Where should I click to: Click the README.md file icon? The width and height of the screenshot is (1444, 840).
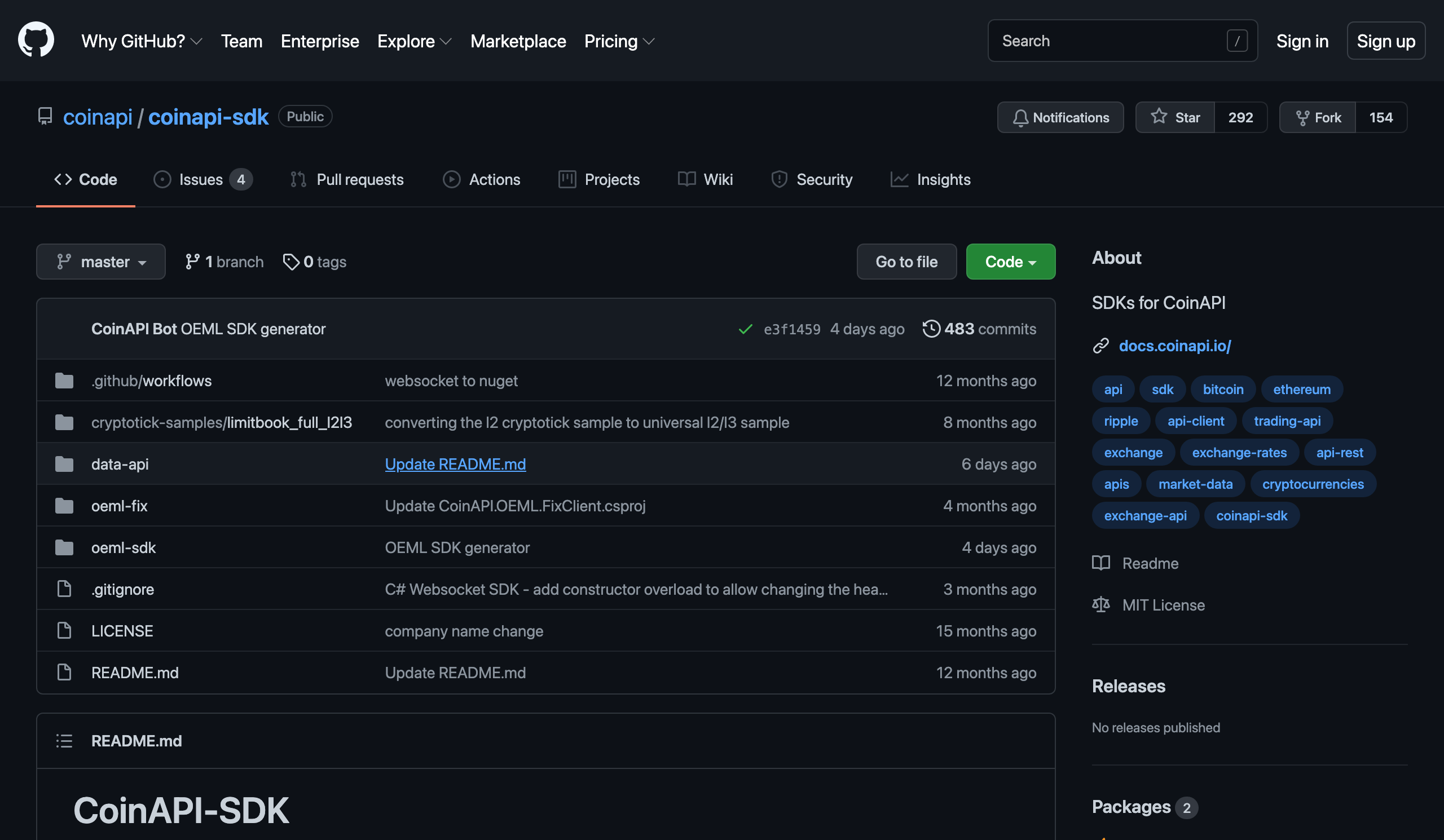(x=63, y=672)
